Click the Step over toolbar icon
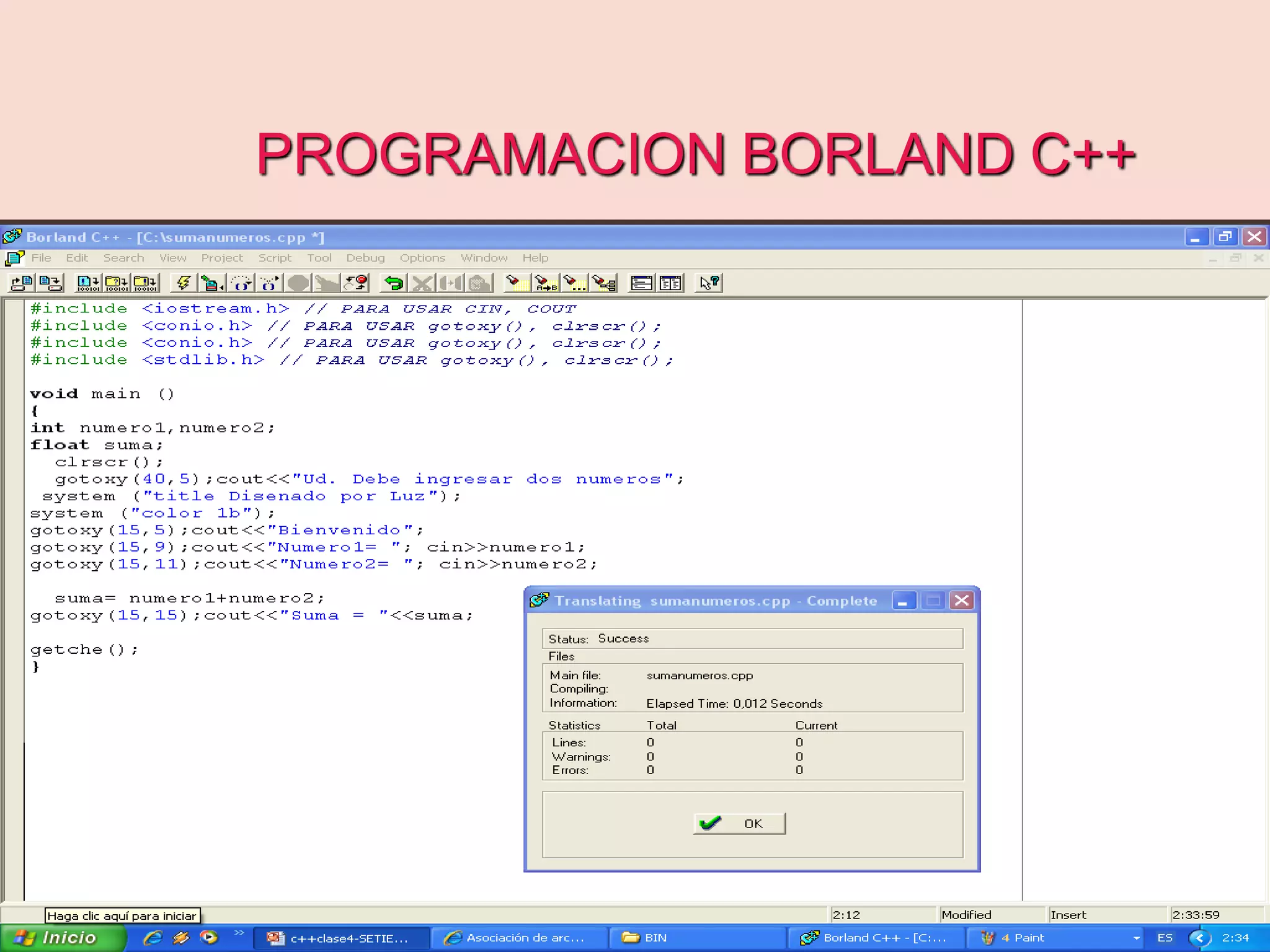The width and height of the screenshot is (1270, 952). click(241, 283)
